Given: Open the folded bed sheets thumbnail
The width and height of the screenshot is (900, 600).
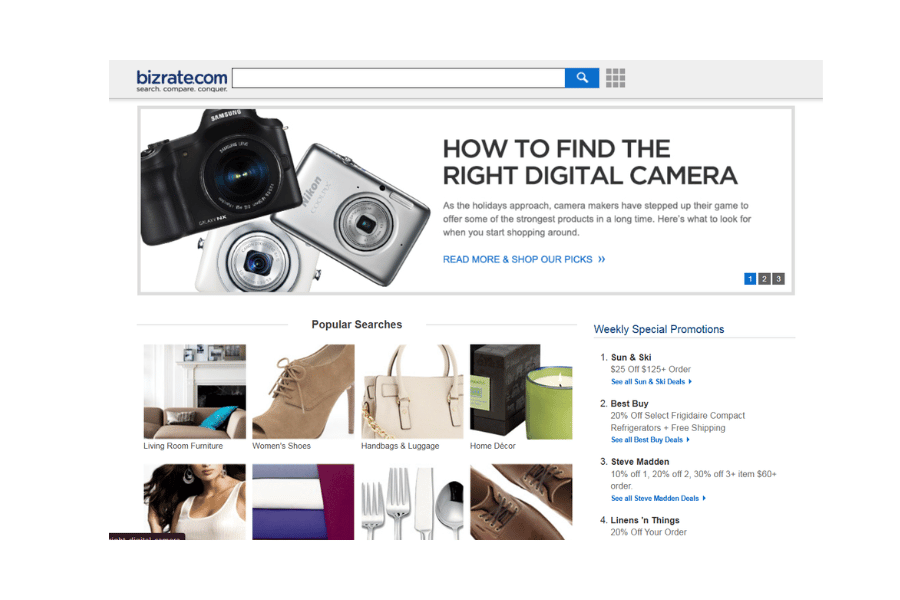Looking at the screenshot, I should coord(303,502).
